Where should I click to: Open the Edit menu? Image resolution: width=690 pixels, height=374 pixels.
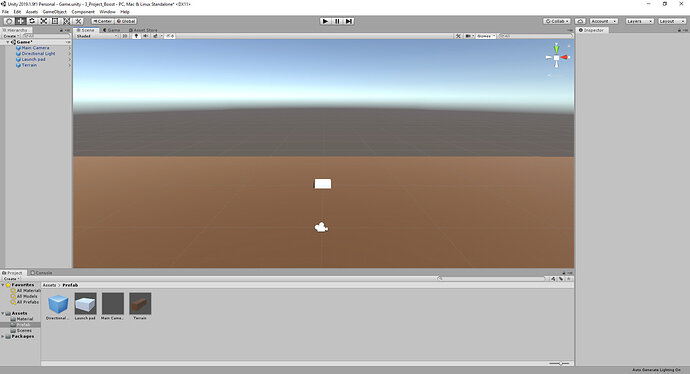pyautogui.click(x=17, y=12)
